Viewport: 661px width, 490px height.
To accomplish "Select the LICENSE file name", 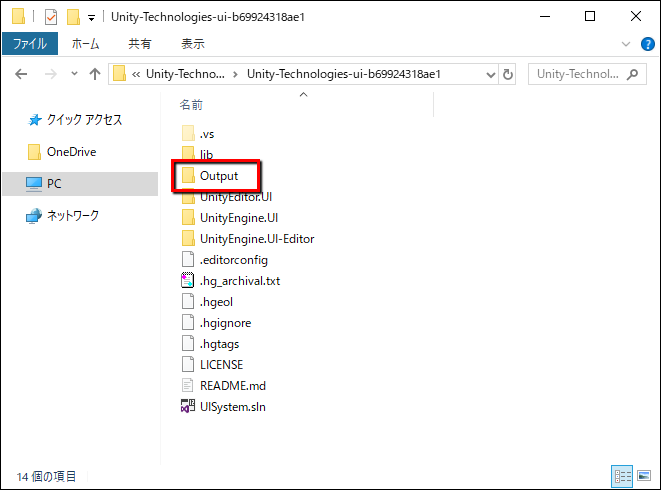I will point(221,365).
